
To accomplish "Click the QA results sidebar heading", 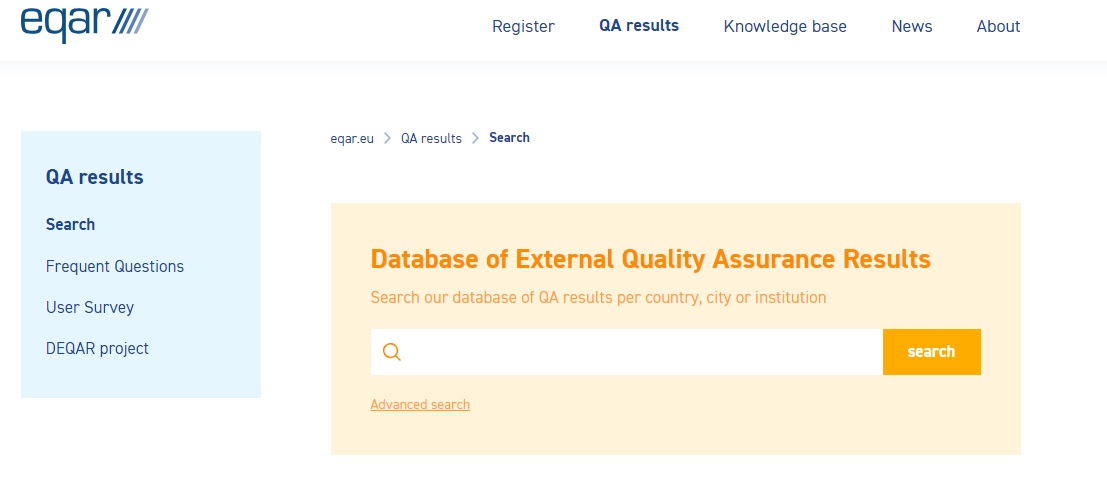I will click(x=95, y=177).
